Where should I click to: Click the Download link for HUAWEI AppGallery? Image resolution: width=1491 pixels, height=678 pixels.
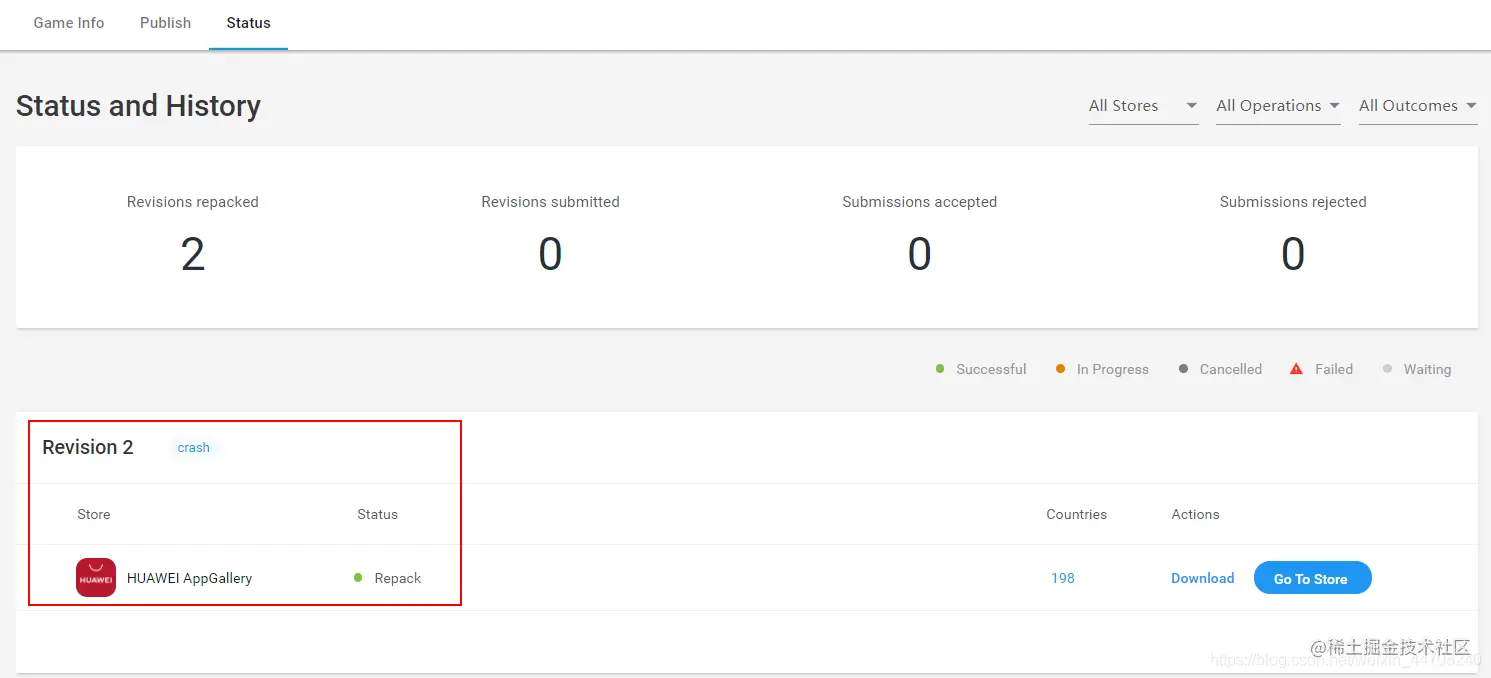pos(1202,578)
